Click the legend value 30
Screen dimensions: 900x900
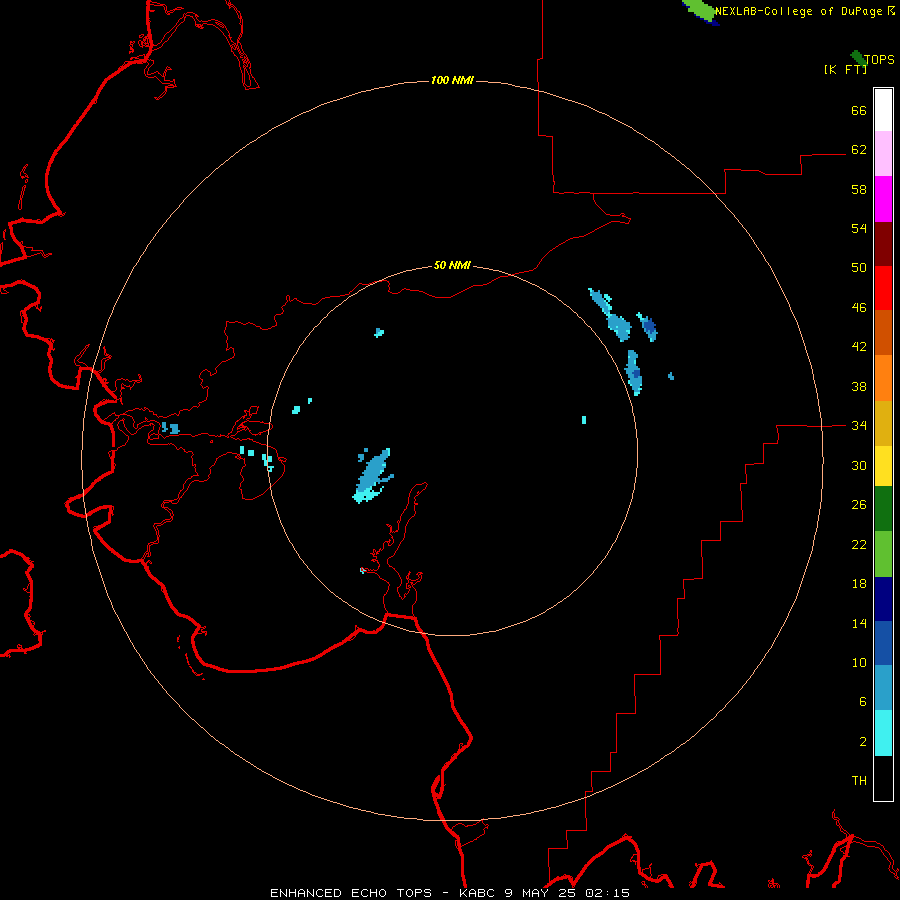tap(859, 465)
